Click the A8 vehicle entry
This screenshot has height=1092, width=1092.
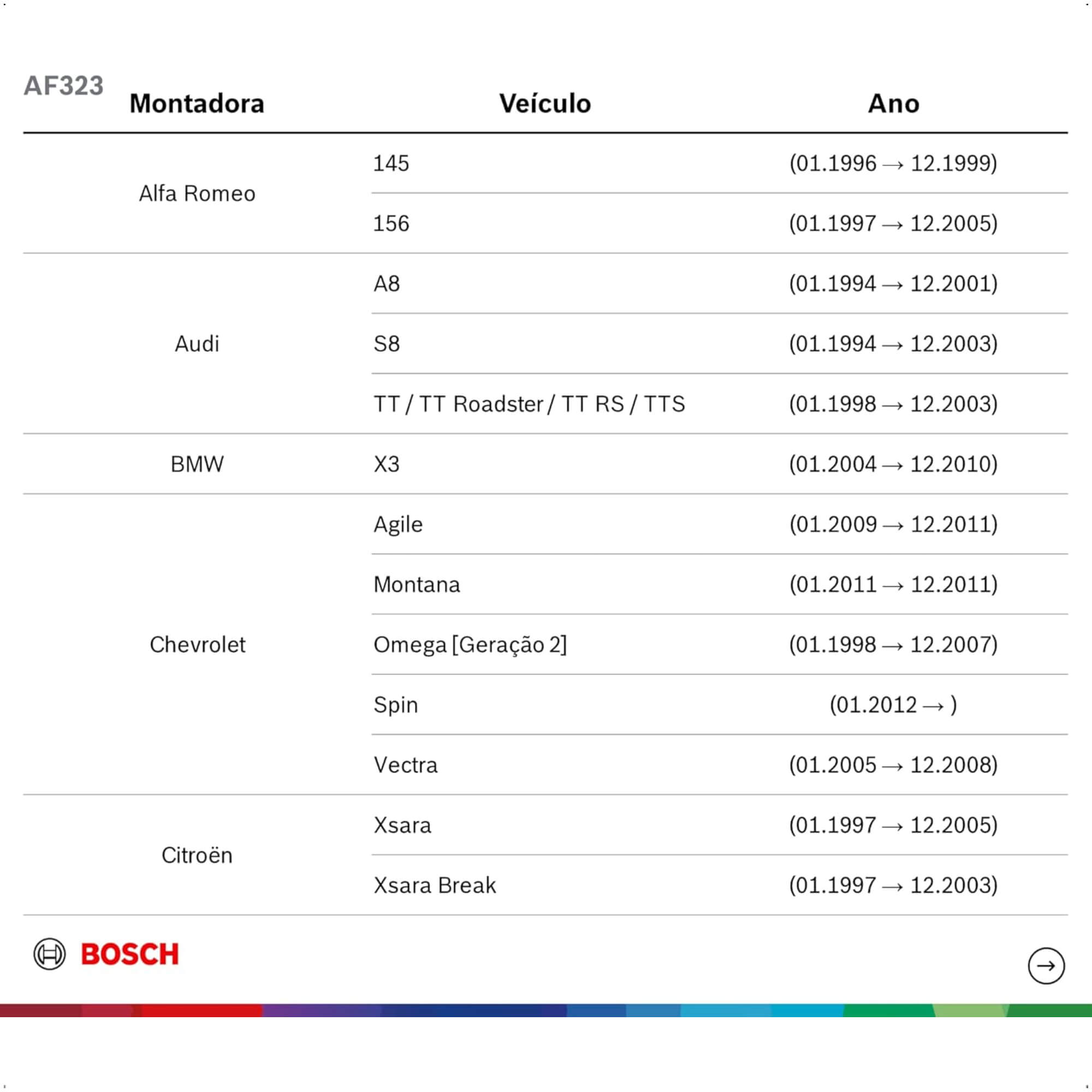pyautogui.click(x=387, y=284)
